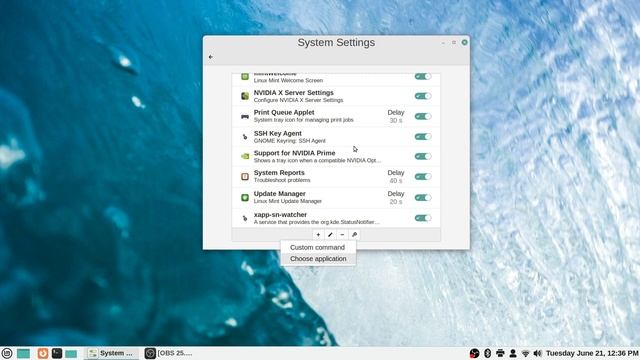Turn off the SSH Key Agent switch
Image resolution: width=640 pixels, height=360 pixels.
[x=423, y=137]
